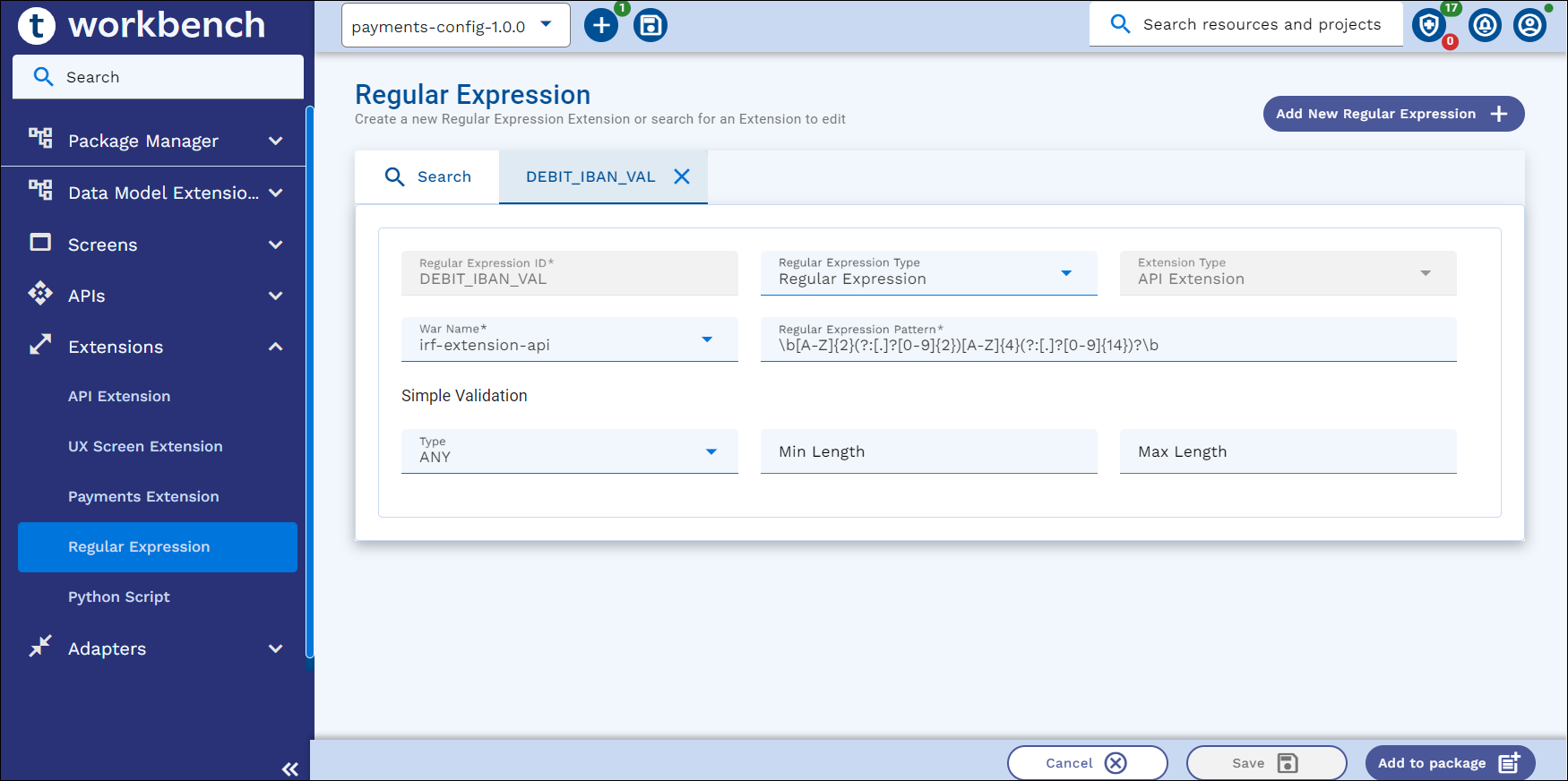This screenshot has width=1568, height=781.
Task: Click Add New Regular Expression button
Action: [1392, 114]
